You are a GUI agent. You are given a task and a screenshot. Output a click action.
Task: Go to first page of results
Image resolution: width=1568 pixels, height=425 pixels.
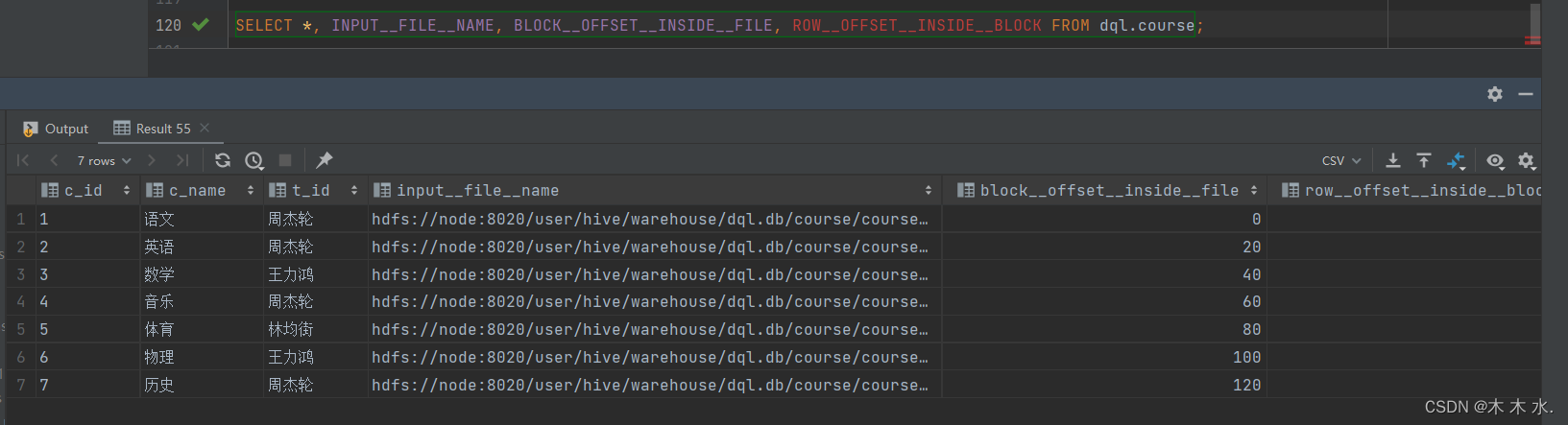point(24,160)
